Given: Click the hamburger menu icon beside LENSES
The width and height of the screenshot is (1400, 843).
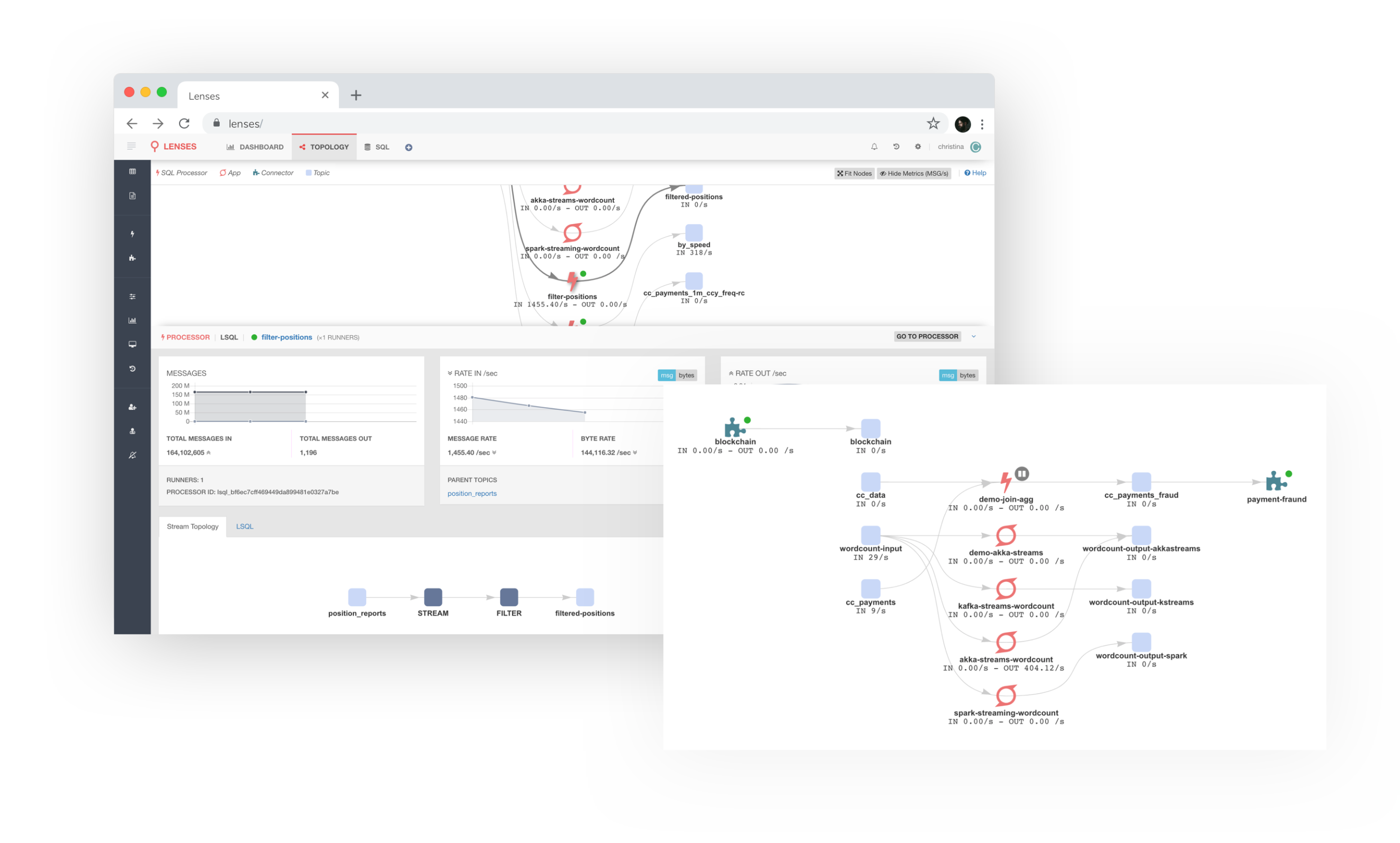Looking at the screenshot, I should pos(131,147).
